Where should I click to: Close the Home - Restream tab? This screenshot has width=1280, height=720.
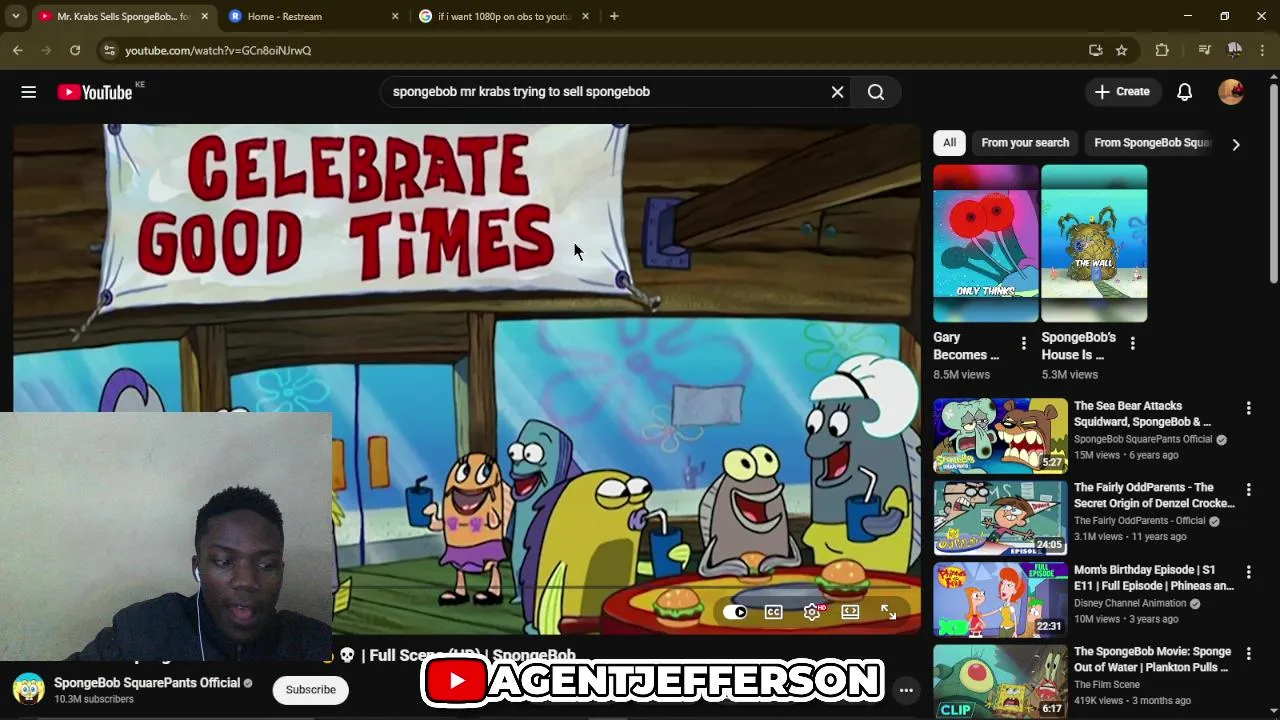[x=395, y=16]
